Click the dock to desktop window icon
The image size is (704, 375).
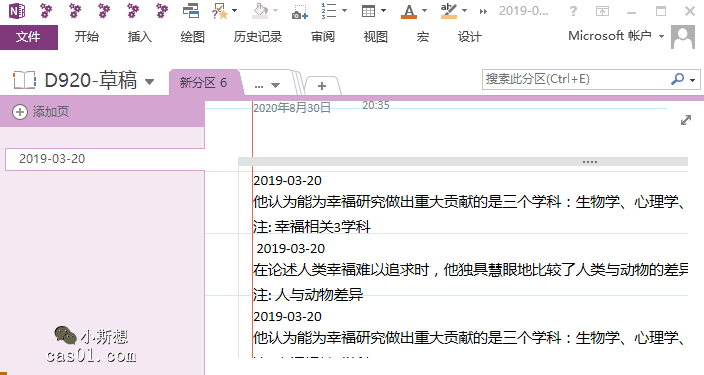(191, 11)
